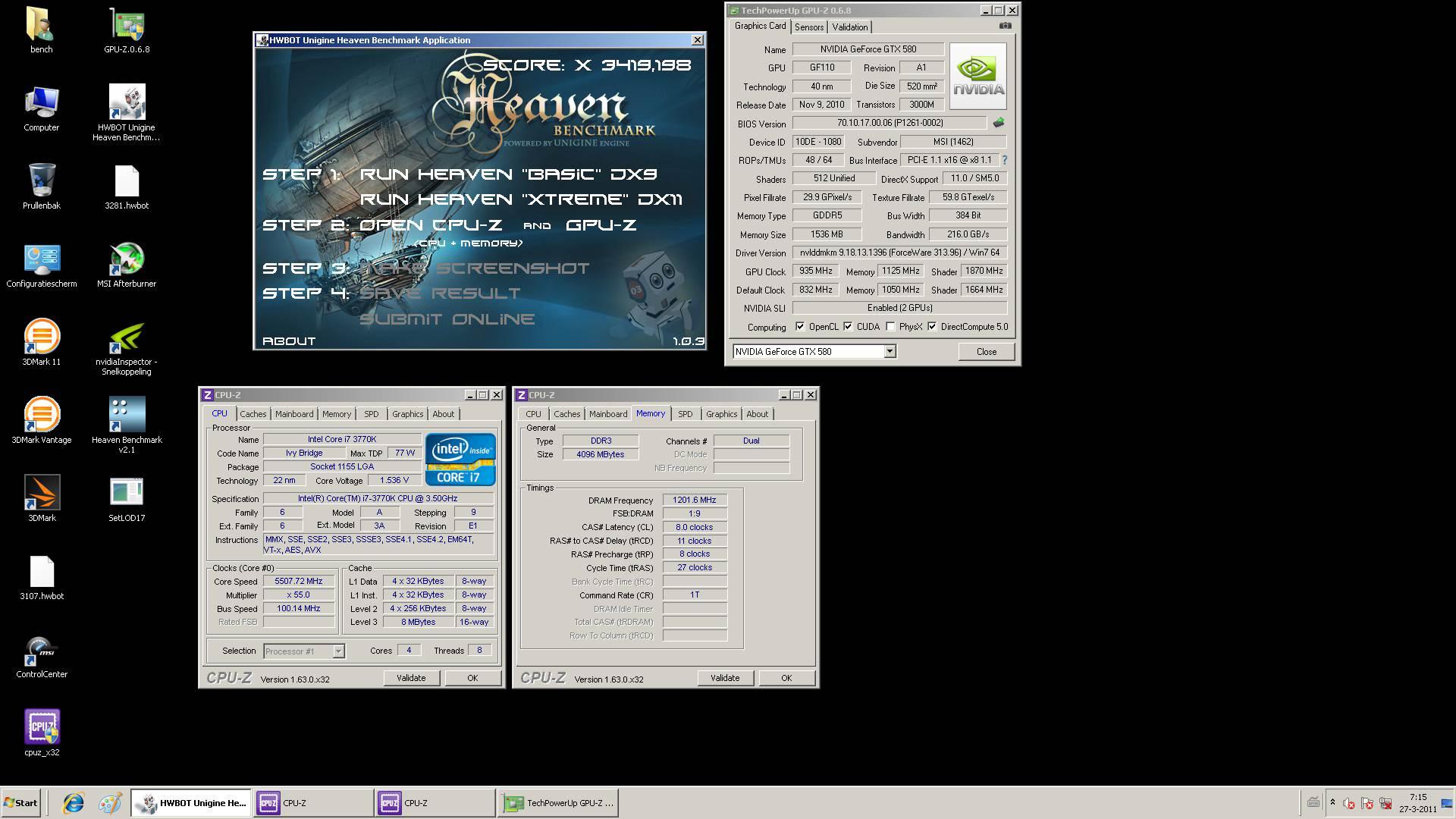Select MSI ControlCenter desktop shortcut
The image size is (1456, 819).
tap(41, 656)
